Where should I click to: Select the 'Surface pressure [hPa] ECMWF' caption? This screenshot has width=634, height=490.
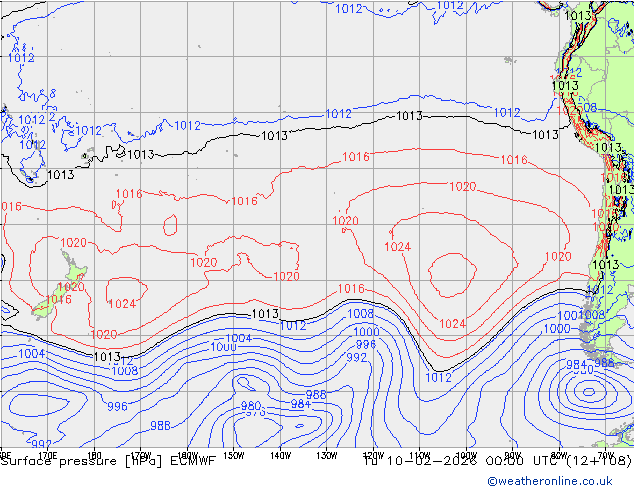[x=108, y=461]
